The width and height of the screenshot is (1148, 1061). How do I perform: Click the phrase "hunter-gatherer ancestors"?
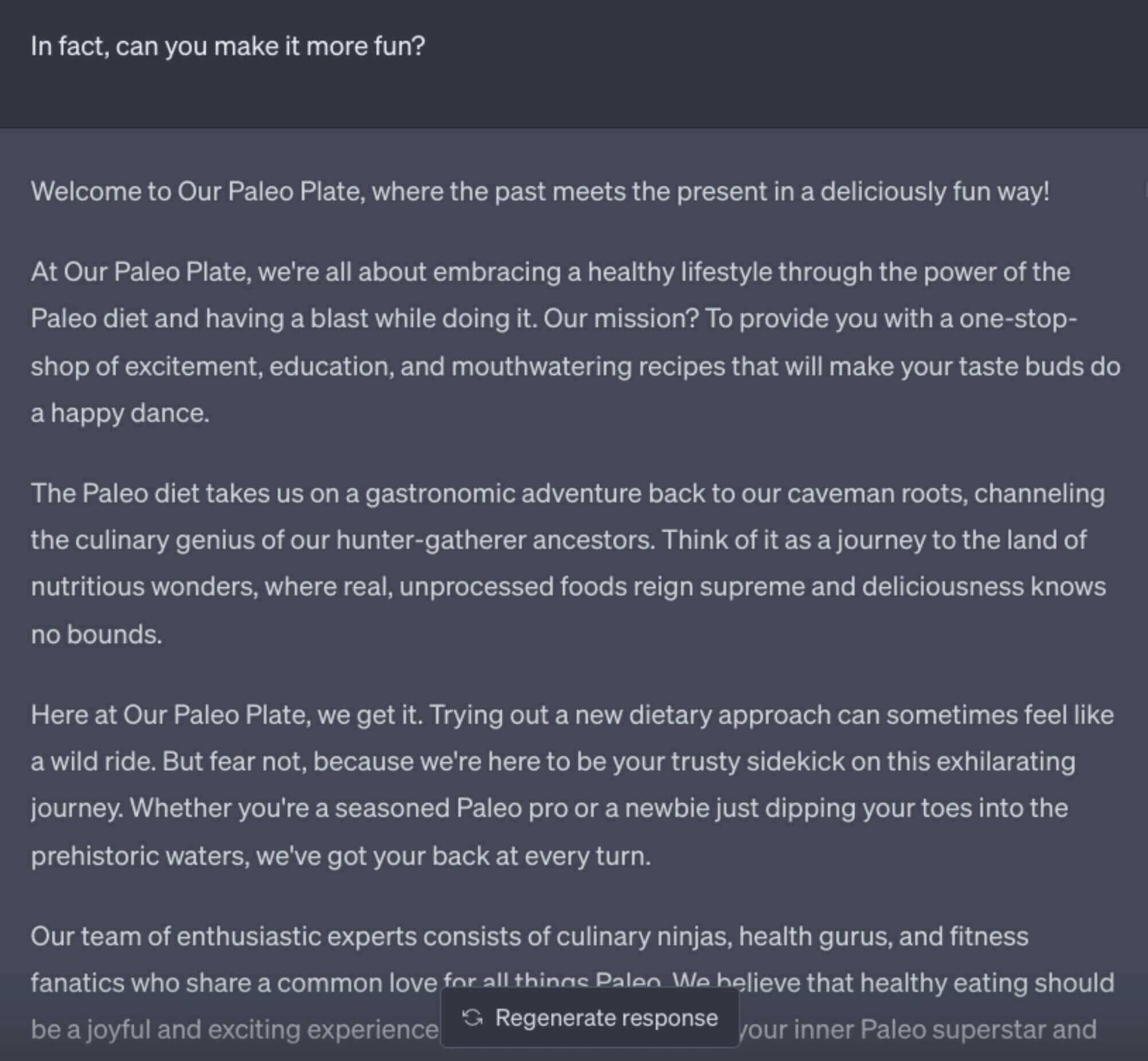tap(495, 540)
